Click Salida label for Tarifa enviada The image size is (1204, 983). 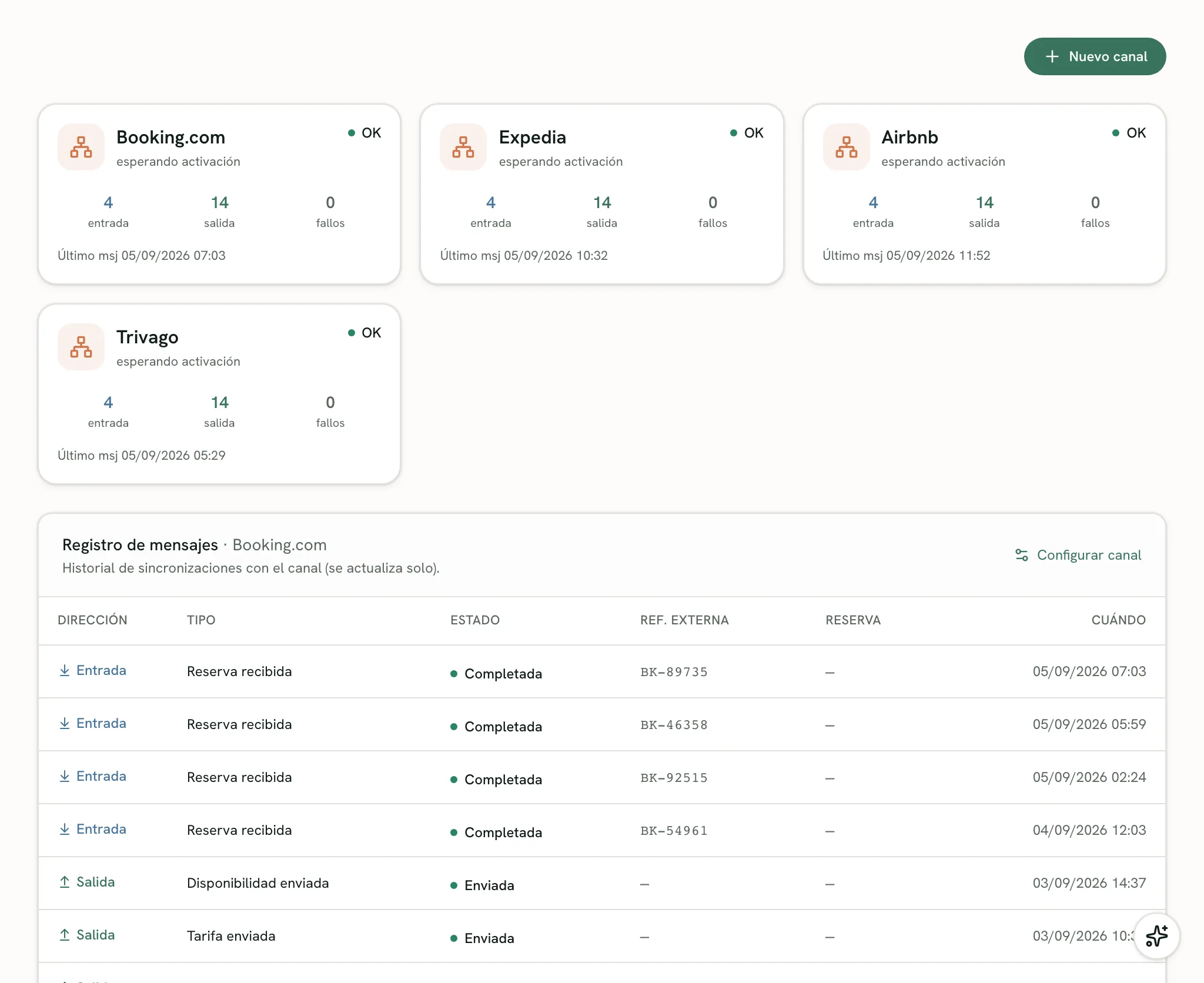(95, 935)
